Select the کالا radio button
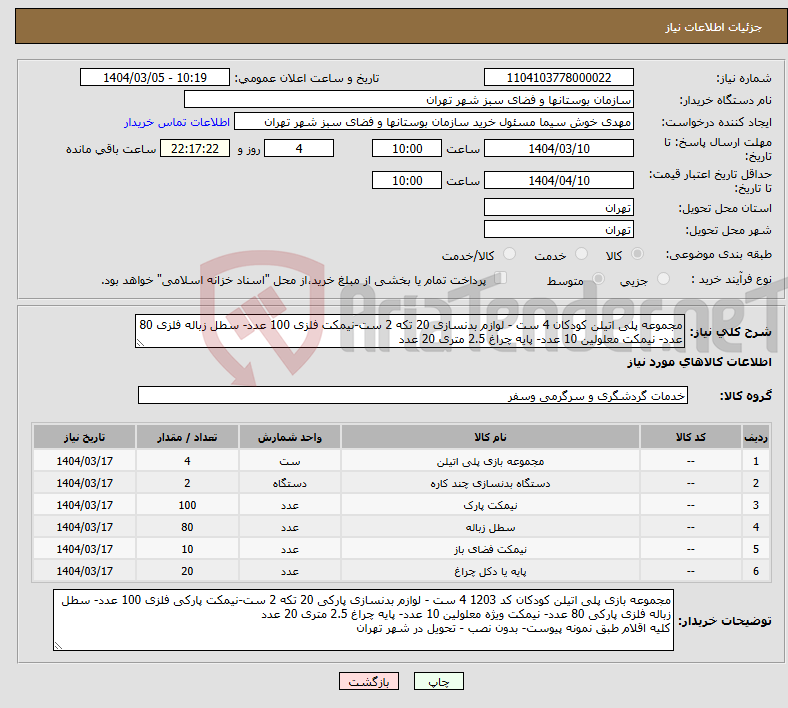This screenshot has height=708, width=788. coord(637,254)
